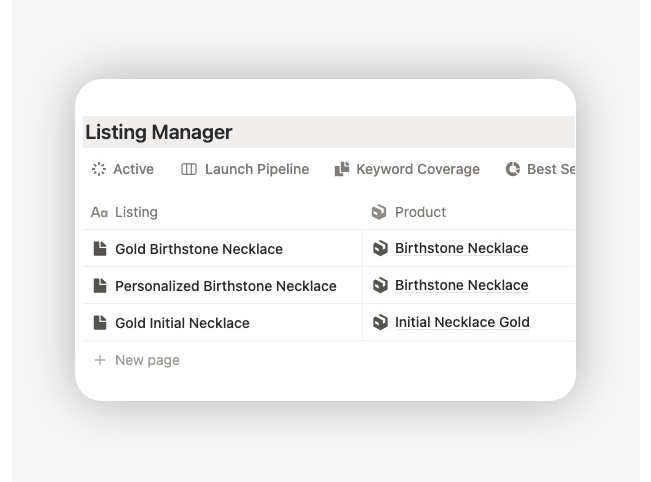This screenshot has width=651, height=482.
Task: Click the Product column header
Action: 409,212
